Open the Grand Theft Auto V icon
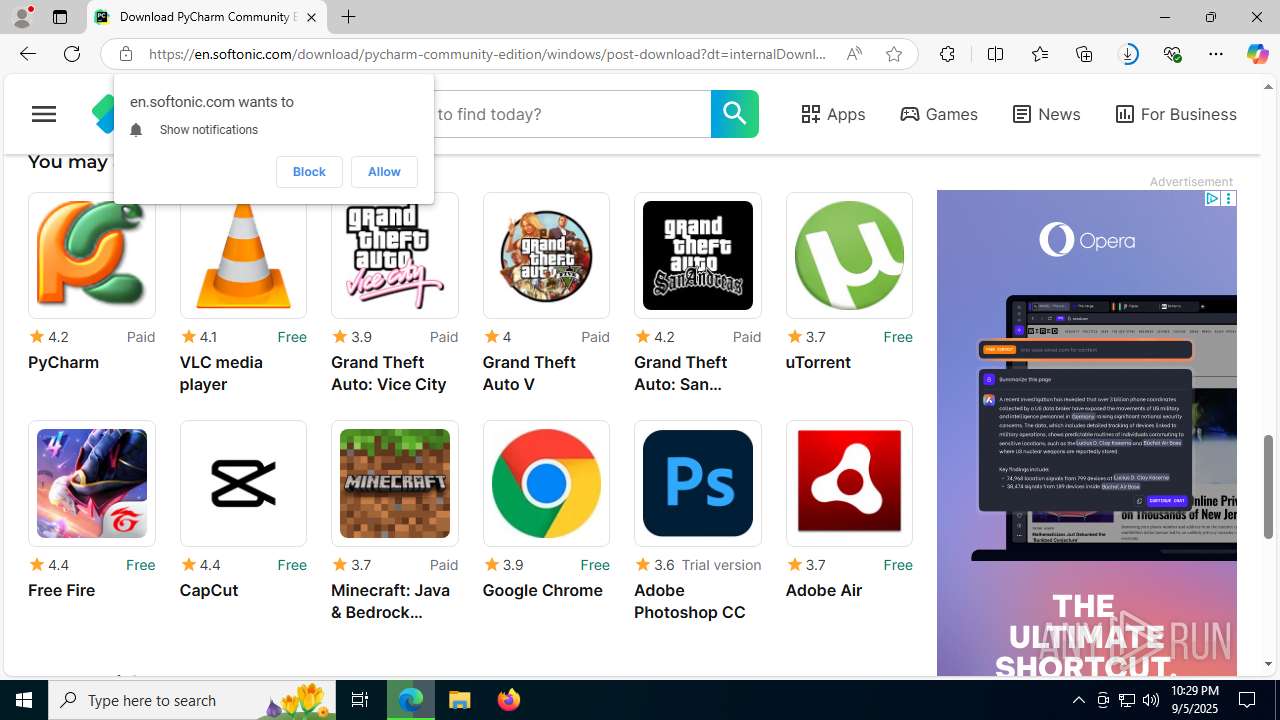Viewport: 1280px width, 720px height. pyautogui.click(x=546, y=255)
